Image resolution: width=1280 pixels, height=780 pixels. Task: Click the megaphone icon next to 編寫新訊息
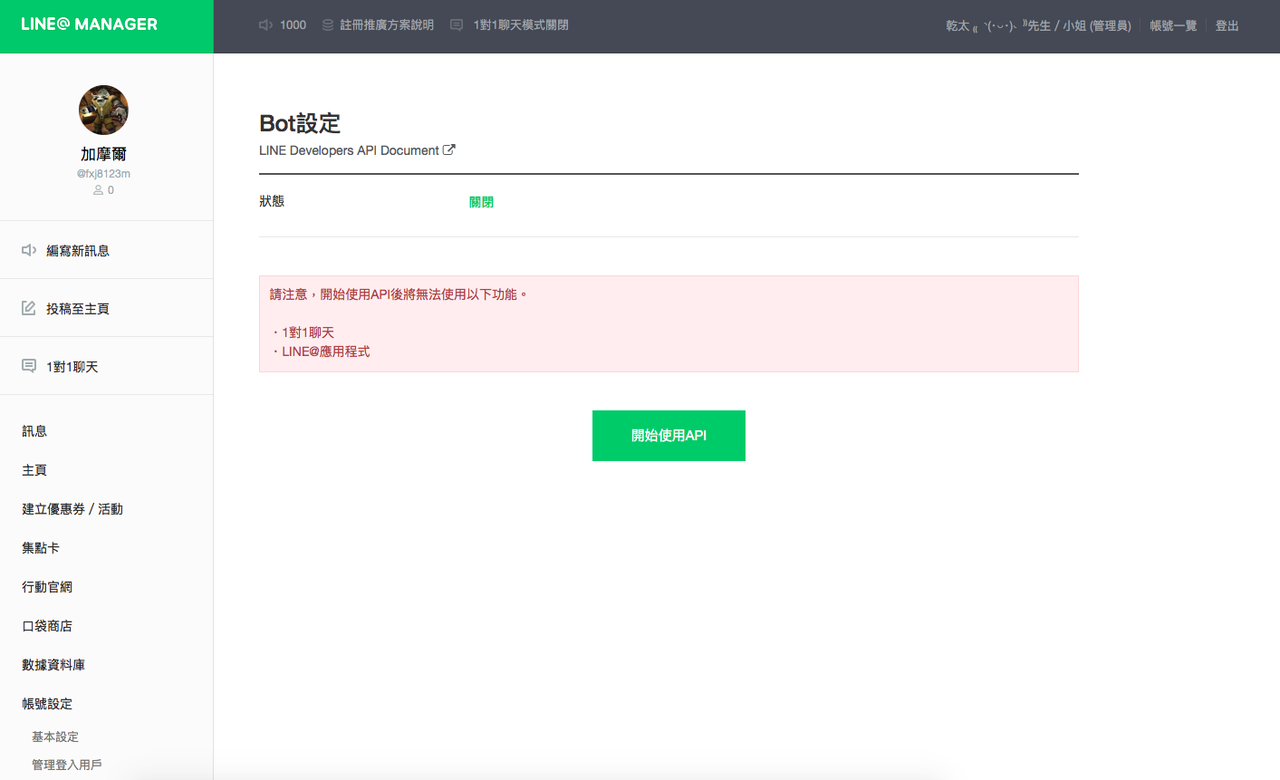click(29, 250)
